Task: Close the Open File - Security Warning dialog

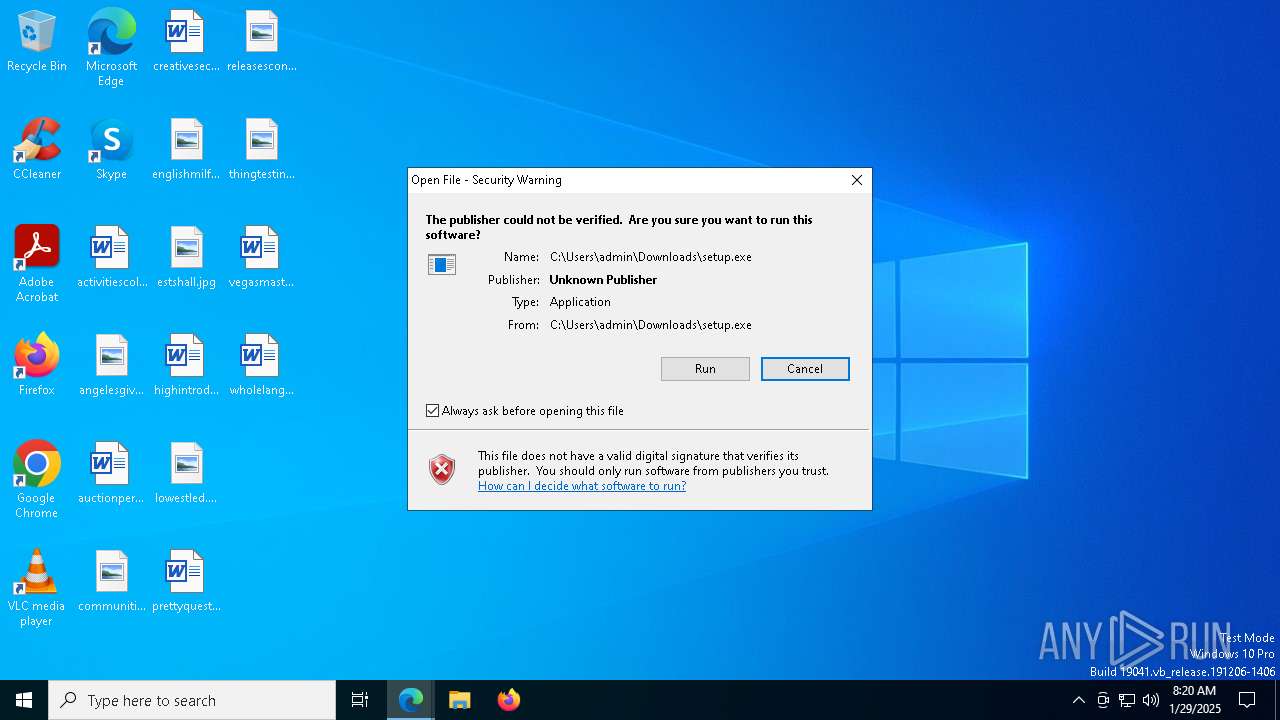Action: (x=857, y=180)
